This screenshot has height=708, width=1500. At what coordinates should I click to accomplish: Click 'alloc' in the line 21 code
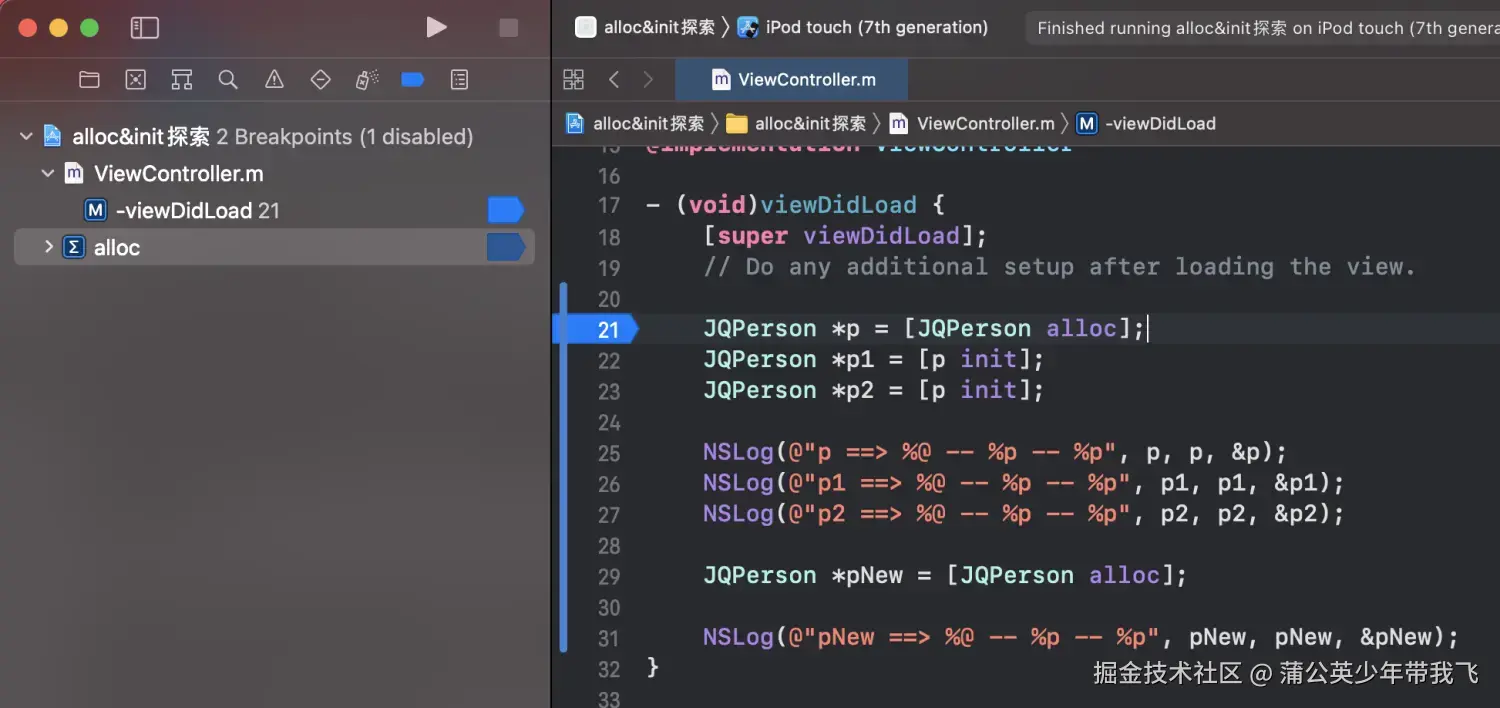(1082, 328)
